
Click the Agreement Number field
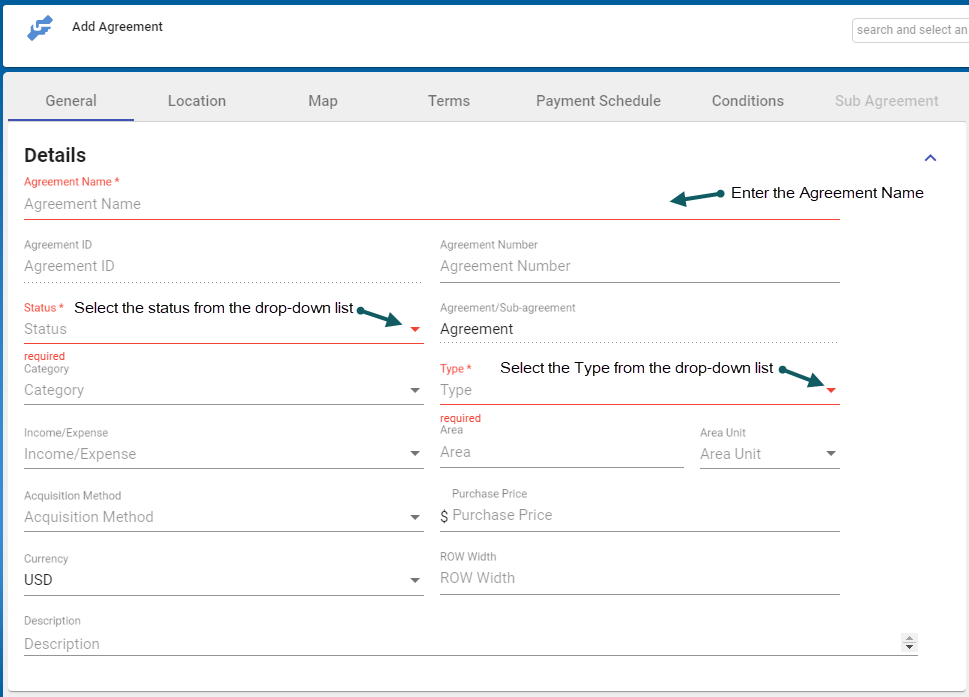click(x=638, y=266)
